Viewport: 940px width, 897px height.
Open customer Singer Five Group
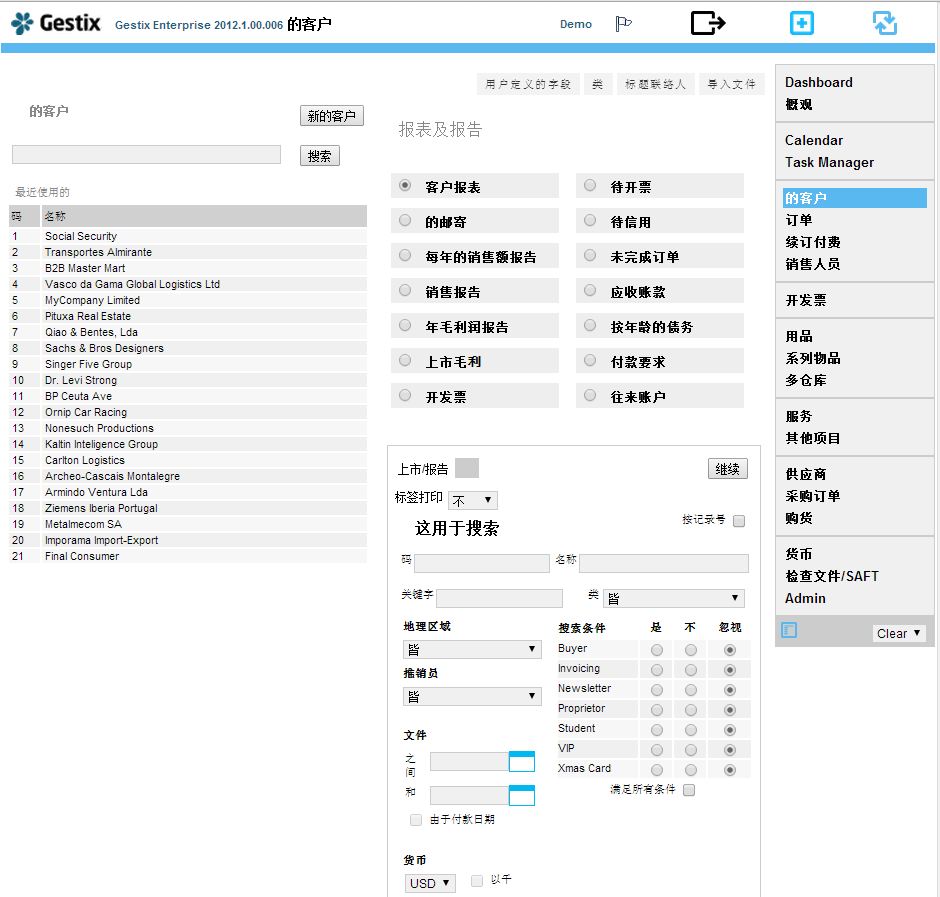click(x=88, y=364)
